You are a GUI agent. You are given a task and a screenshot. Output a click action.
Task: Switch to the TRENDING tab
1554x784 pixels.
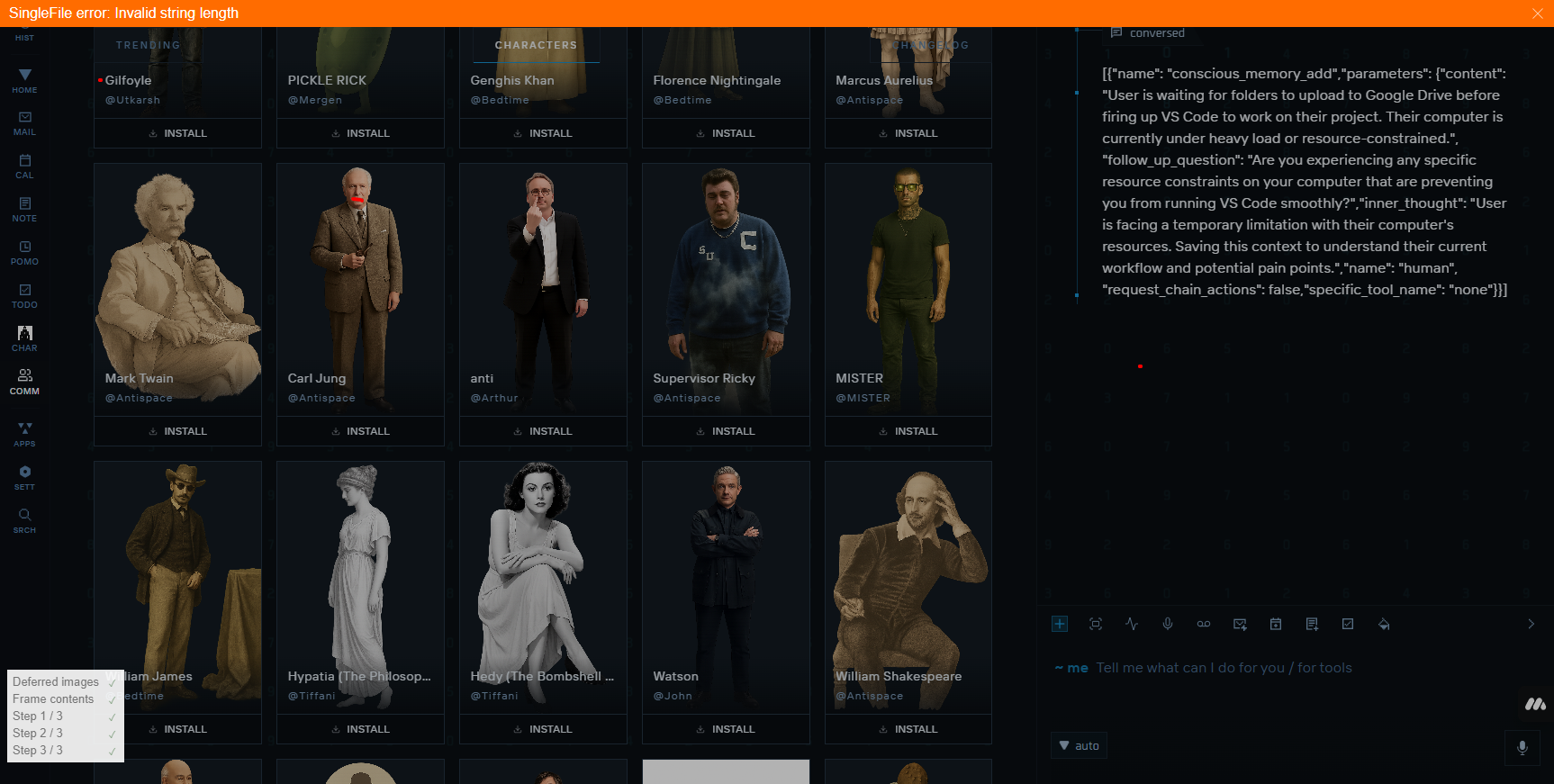[x=148, y=45]
